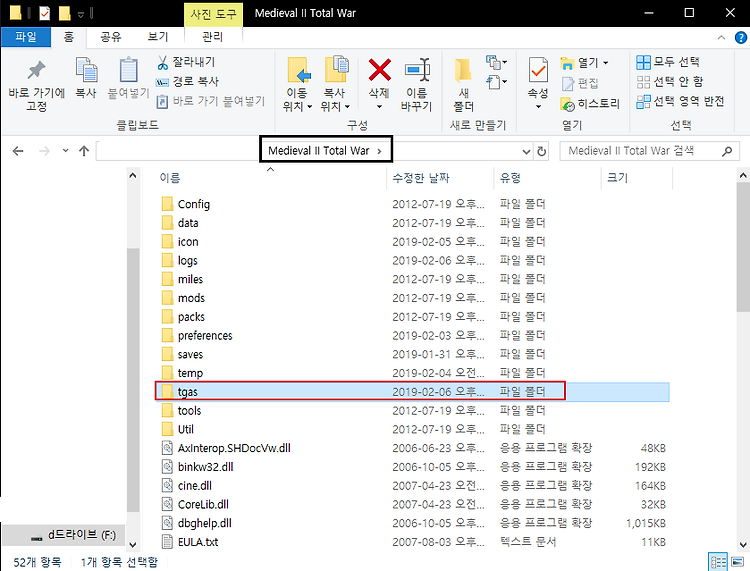This screenshot has height=571, width=750.
Task: Select D drive (F:) in navigation pane
Action: (x=64, y=535)
